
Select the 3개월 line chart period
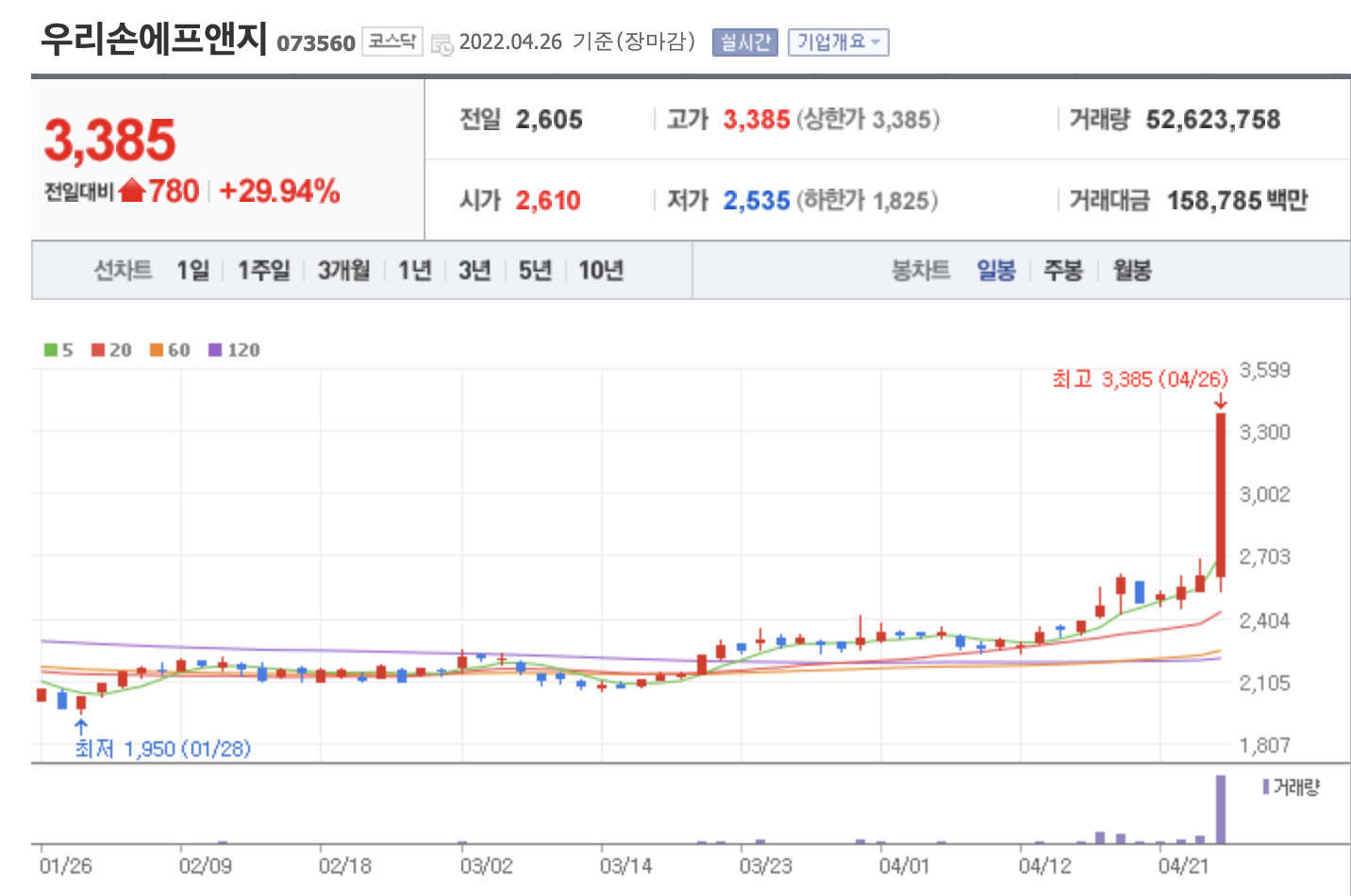343,271
